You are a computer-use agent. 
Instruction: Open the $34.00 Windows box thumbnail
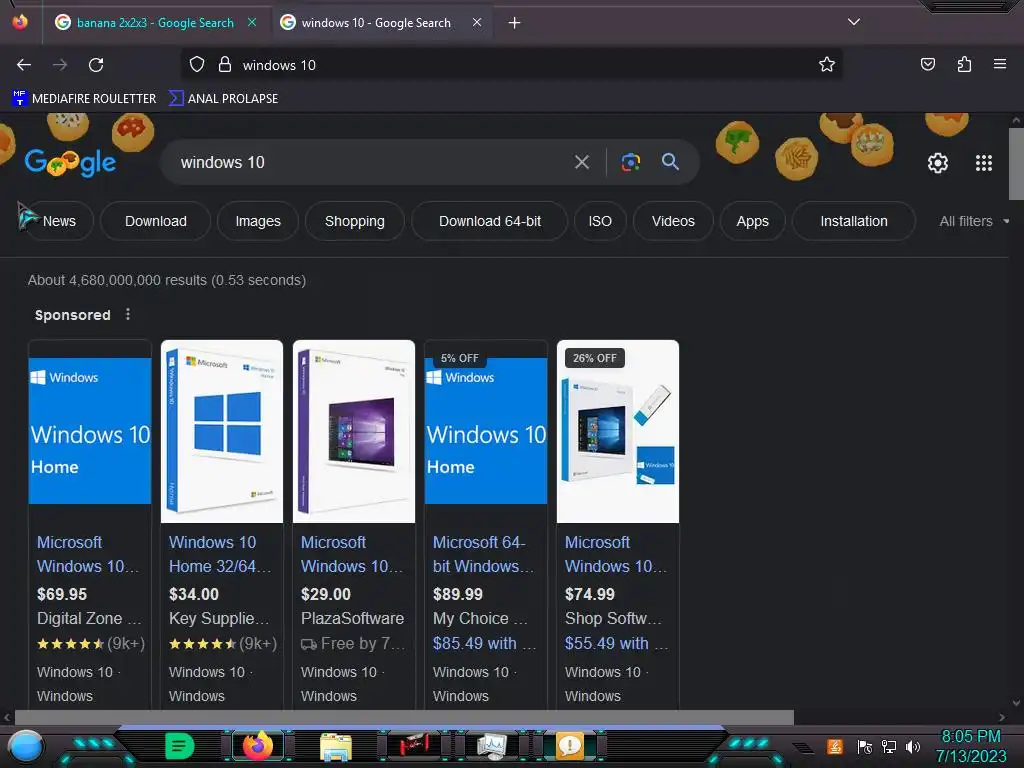[x=222, y=431]
